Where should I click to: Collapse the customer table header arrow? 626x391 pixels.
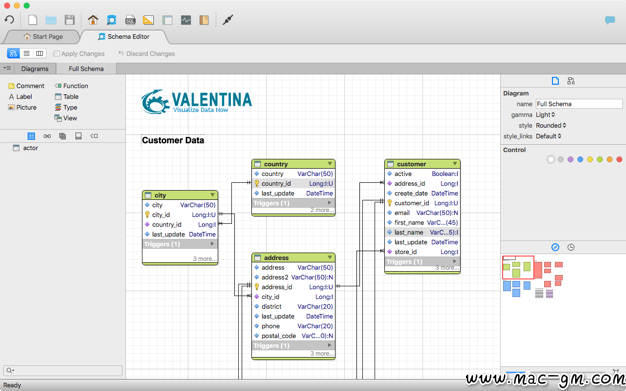(x=455, y=164)
